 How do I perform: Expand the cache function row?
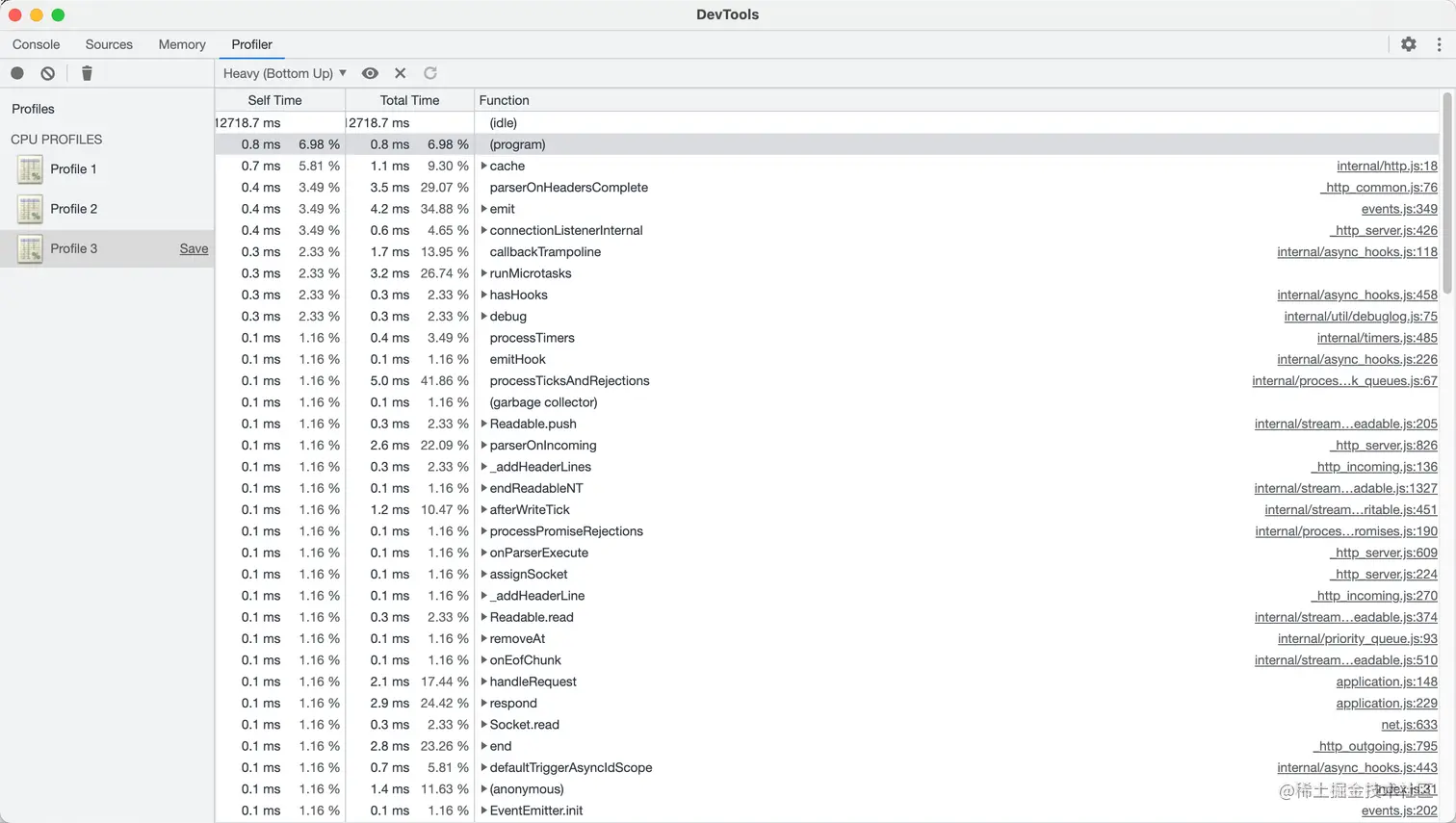483,166
